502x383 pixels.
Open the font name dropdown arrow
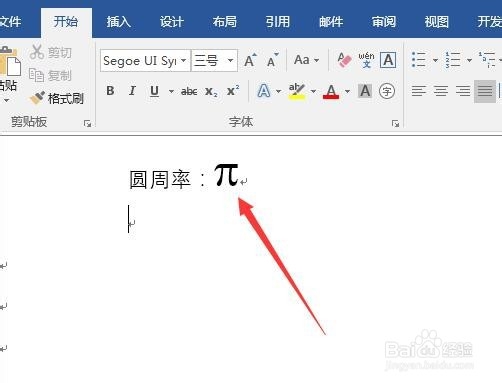point(183,61)
